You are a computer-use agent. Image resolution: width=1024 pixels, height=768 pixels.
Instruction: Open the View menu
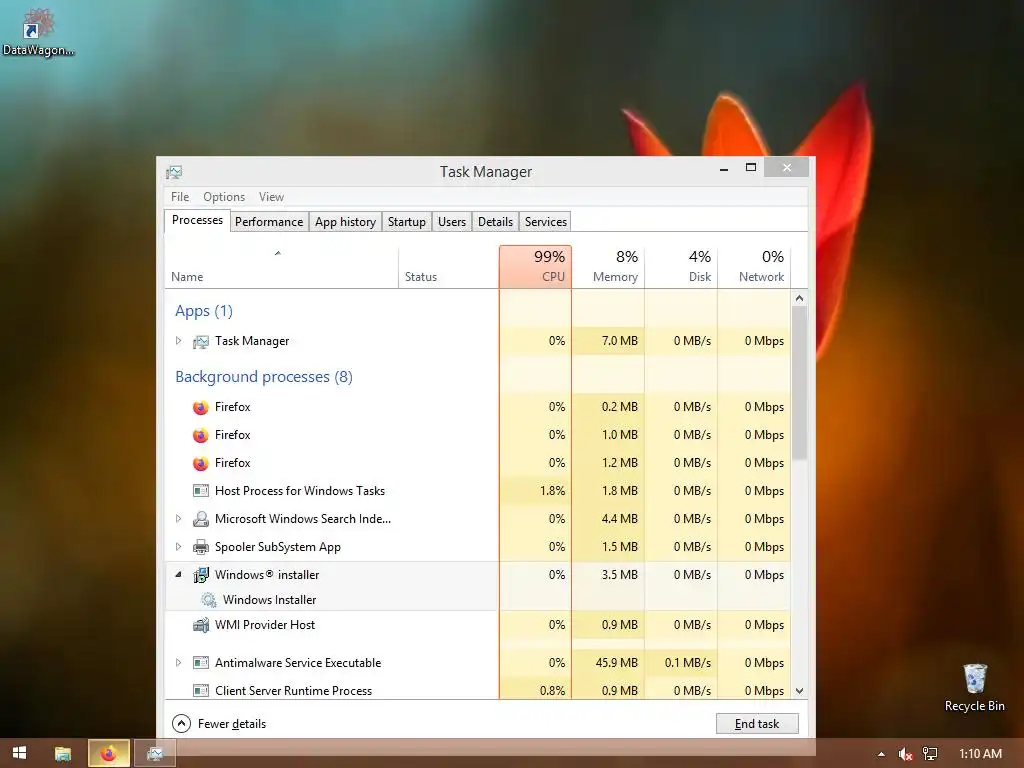pos(271,197)
